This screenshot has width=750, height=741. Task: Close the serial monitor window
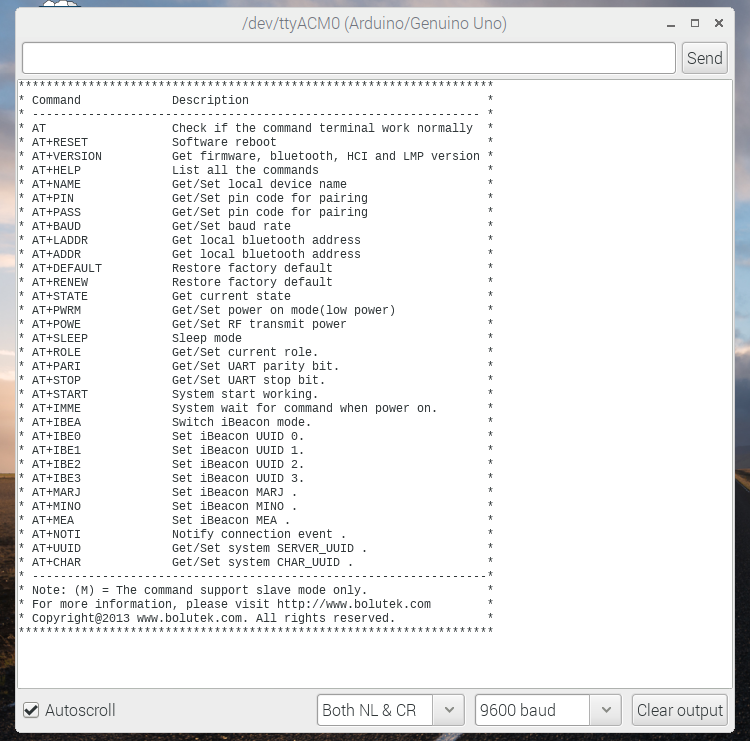coord(718,23)
